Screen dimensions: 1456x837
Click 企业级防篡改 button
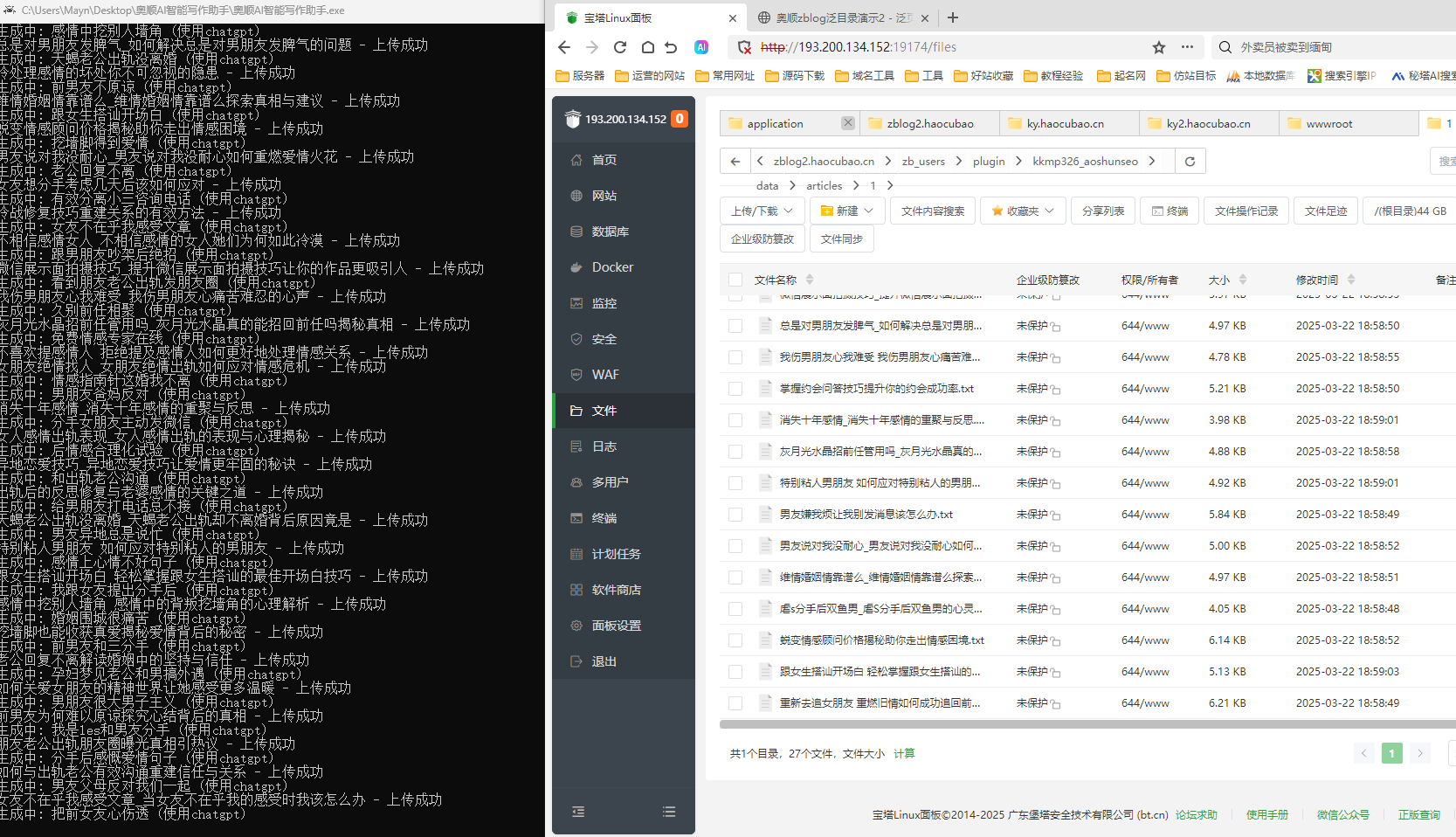(x=763, y=239)
